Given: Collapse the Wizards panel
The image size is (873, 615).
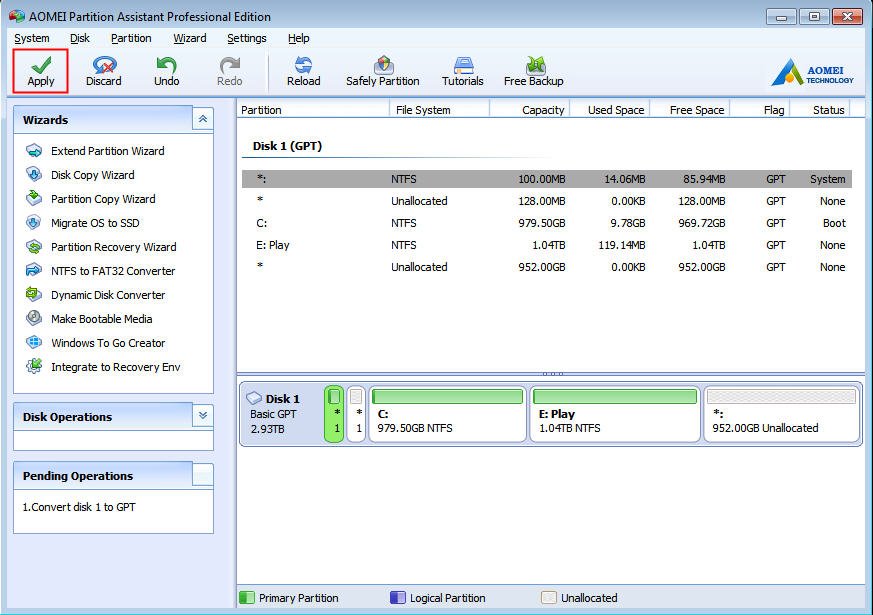Looking at the screenshot, I should tap(203, 119).
